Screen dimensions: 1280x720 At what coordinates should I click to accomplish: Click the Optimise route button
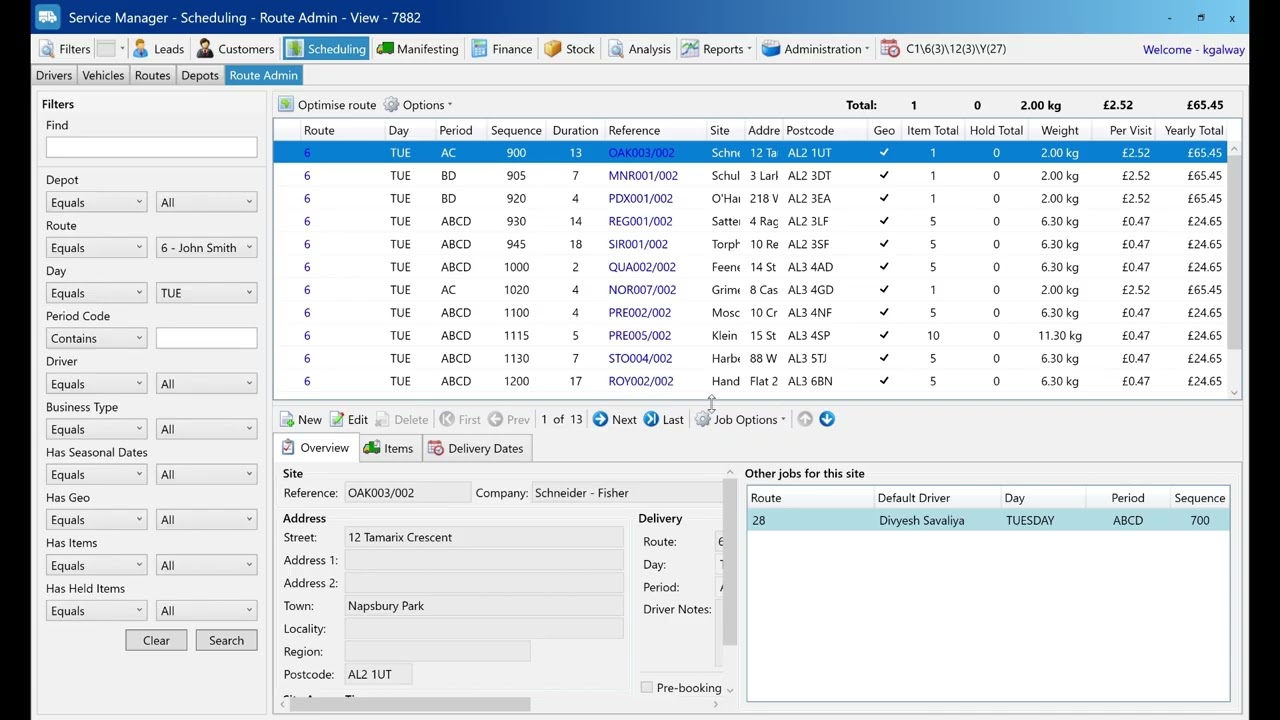[x=327, y=105]
